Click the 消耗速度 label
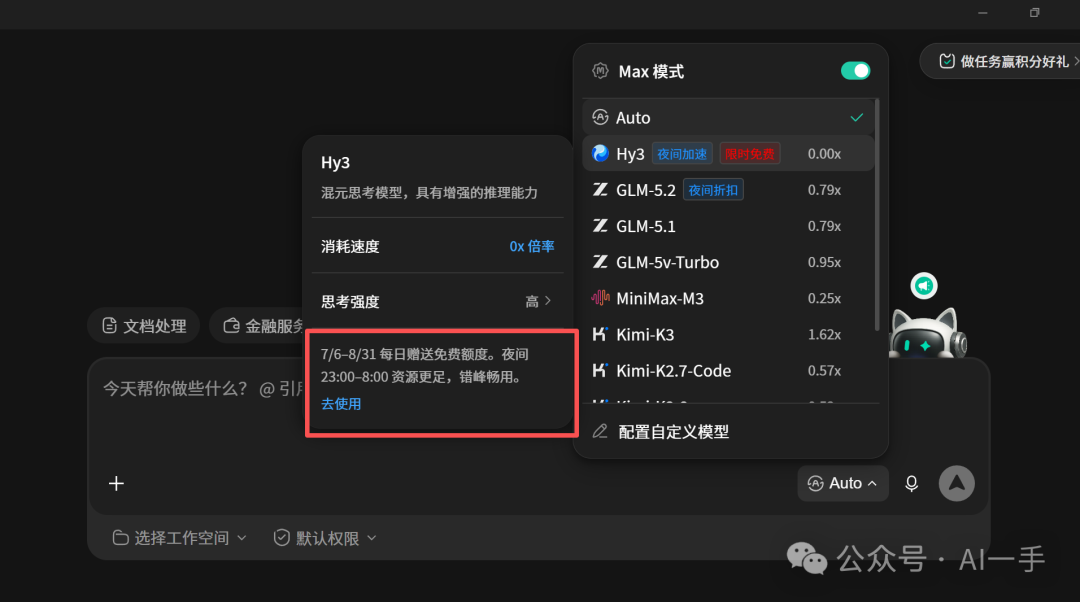 point(350,247)
